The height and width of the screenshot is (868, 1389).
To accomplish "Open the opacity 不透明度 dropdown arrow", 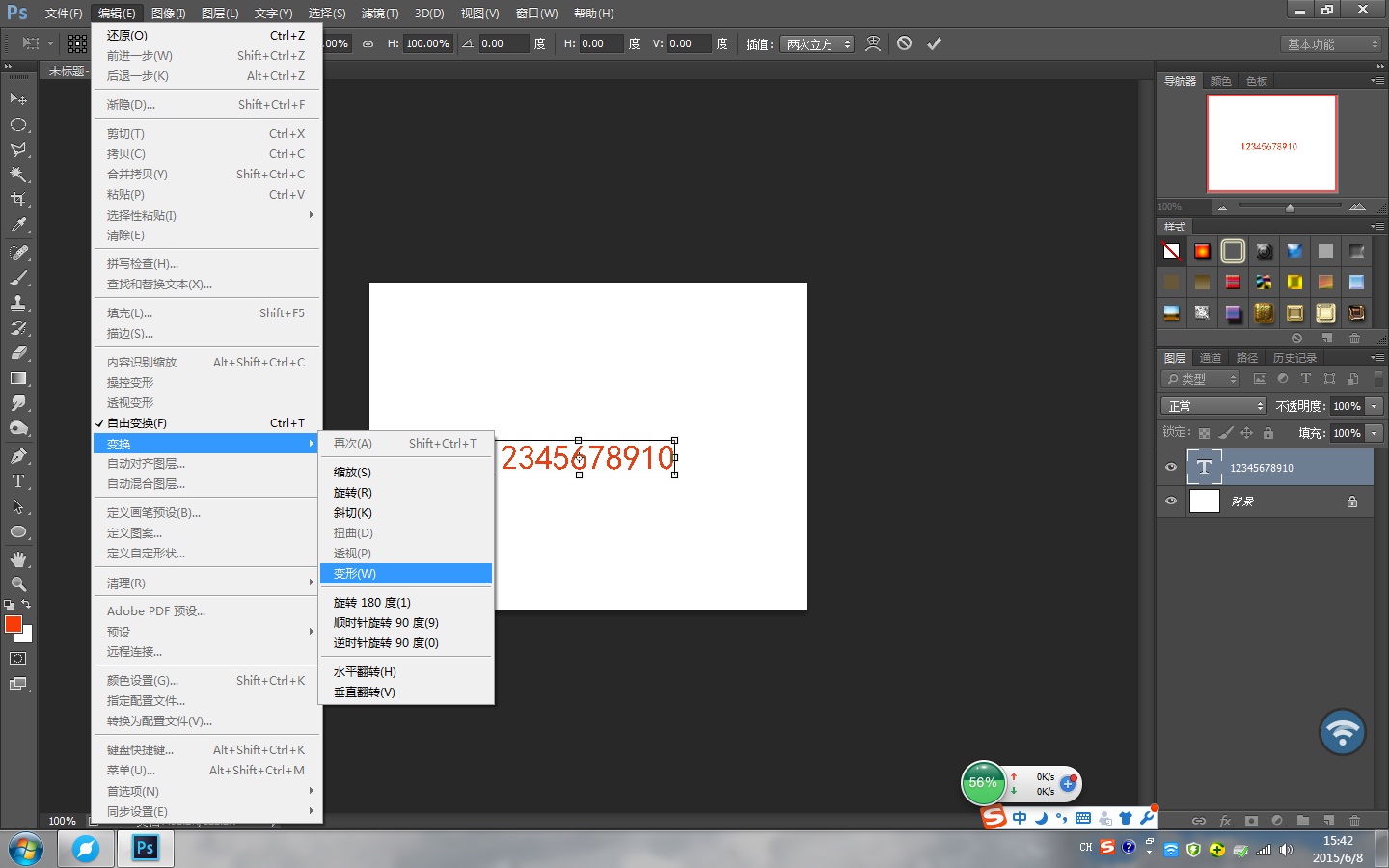I will (1375, 406).
